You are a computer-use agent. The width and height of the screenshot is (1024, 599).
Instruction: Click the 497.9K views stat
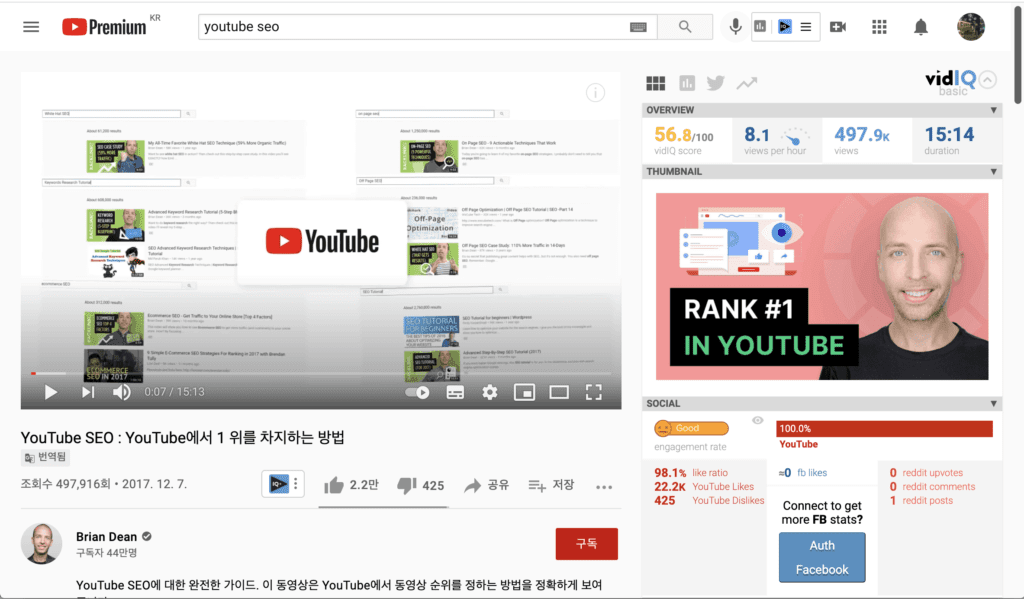click(862, 140)
